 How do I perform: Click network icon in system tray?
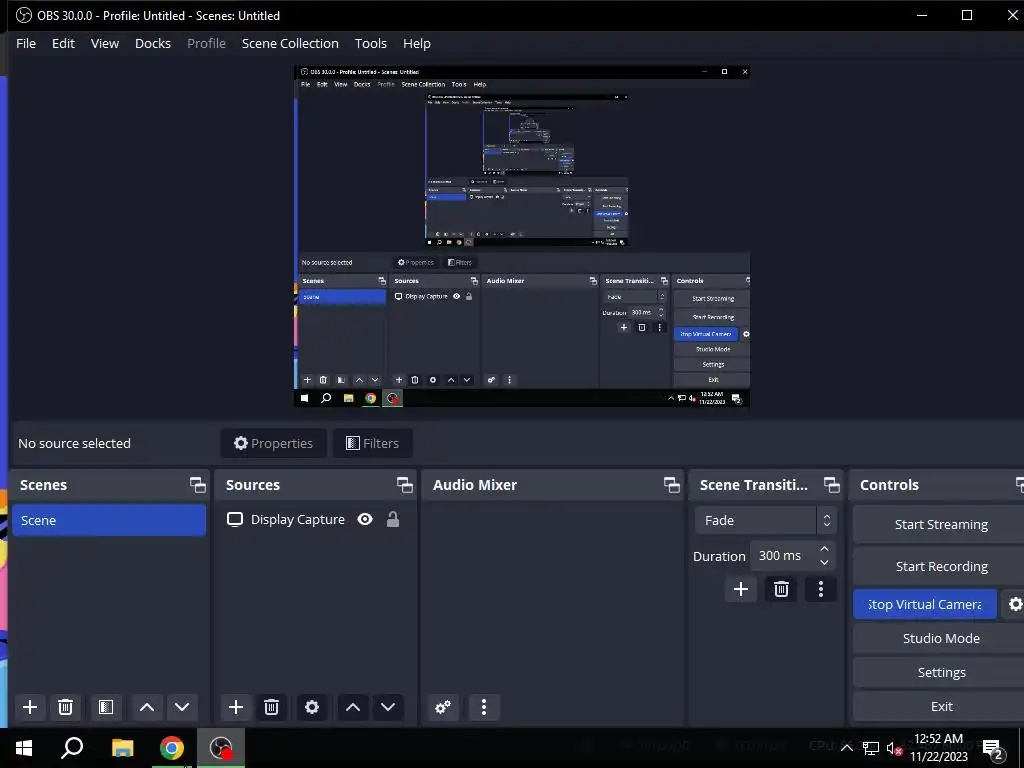(x=871, y=748)
